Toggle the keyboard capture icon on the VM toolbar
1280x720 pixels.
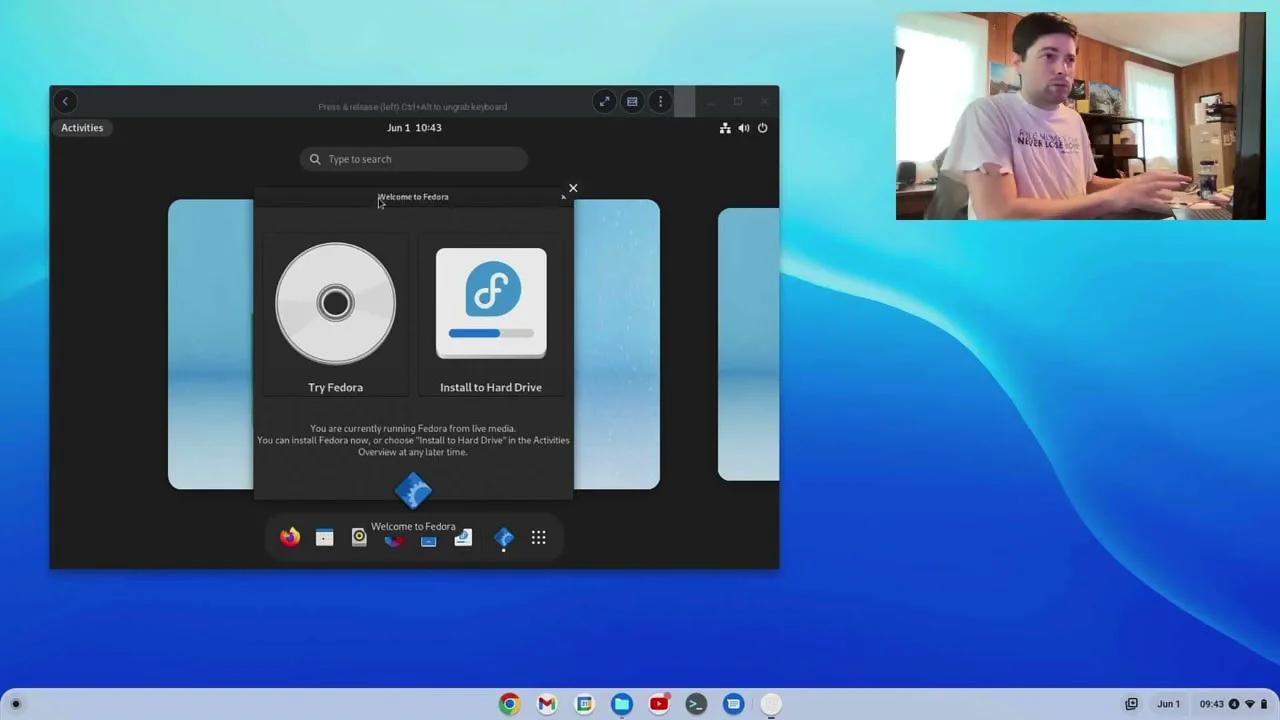click(x=632, y=101)
